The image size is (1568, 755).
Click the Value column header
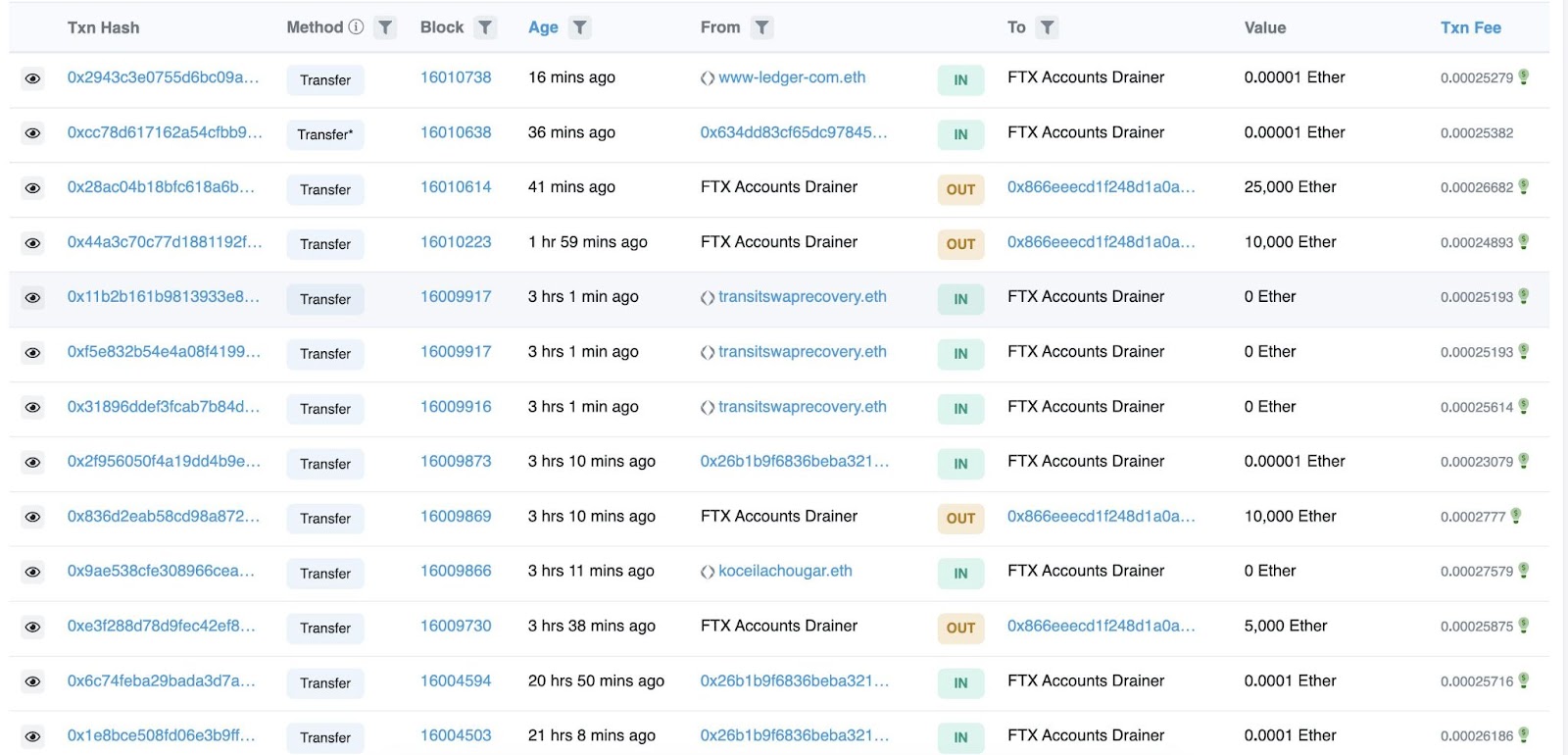pyautogui.click(x=1265, y=27)
